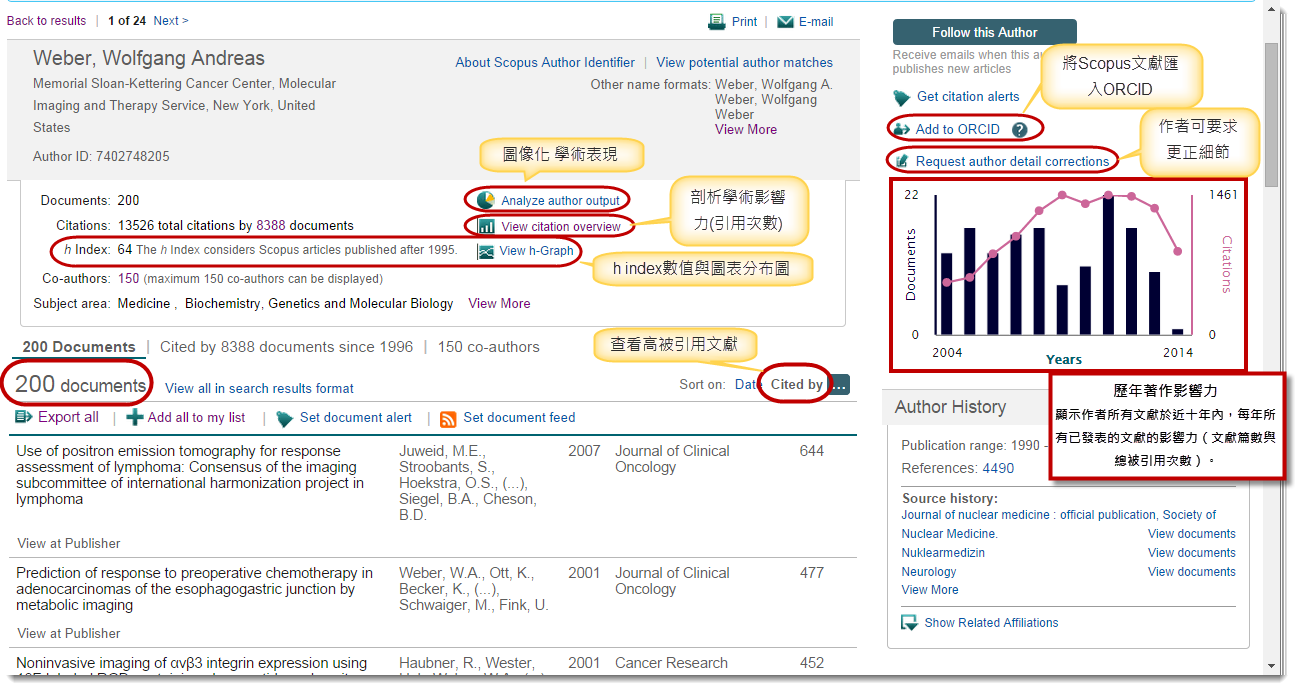1295x690 pixels.
Task: Click the vertical scrollbar thumb
Action: click(x=1271, y=115)
